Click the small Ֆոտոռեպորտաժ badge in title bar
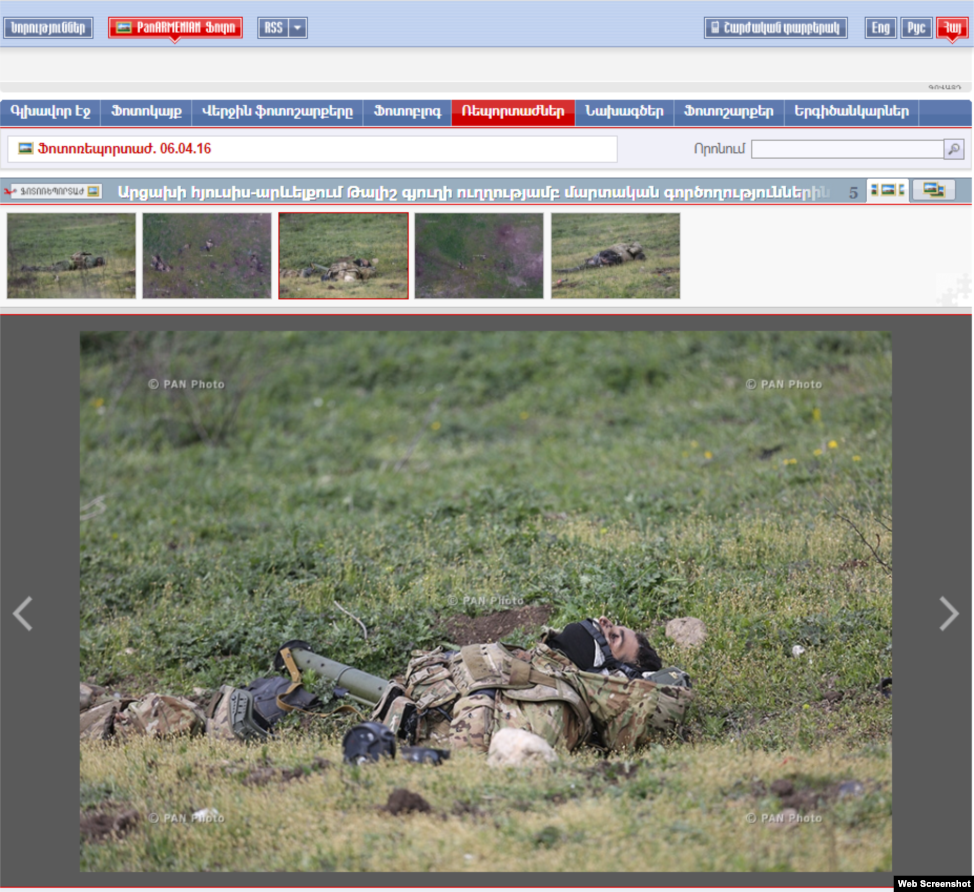The width and height of the screenshot is (974, 892). click(53, 191)
